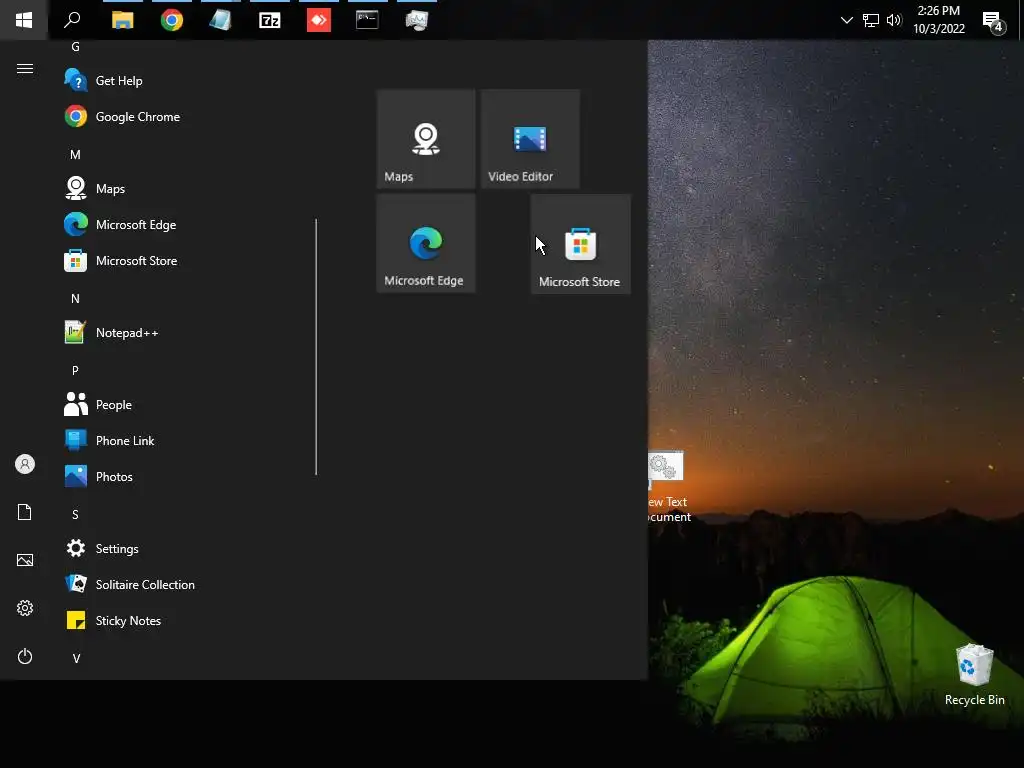Expand the Start menu hamburger navigation
The height and width of the screenshot is (768, 1024).
pyautogui.click(x=25, y=69)
